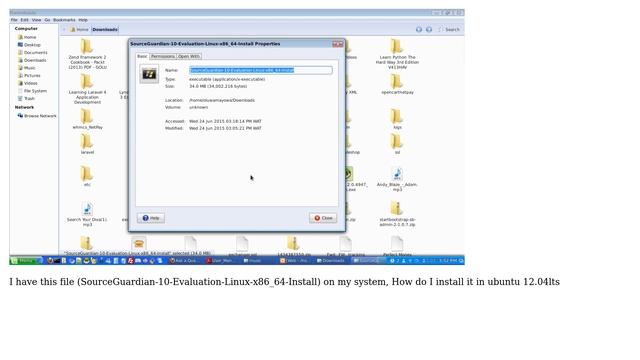Select the Search Your Diva(1).mp3 file
This screenshot has width=640, height=360.
pos(87,215)
